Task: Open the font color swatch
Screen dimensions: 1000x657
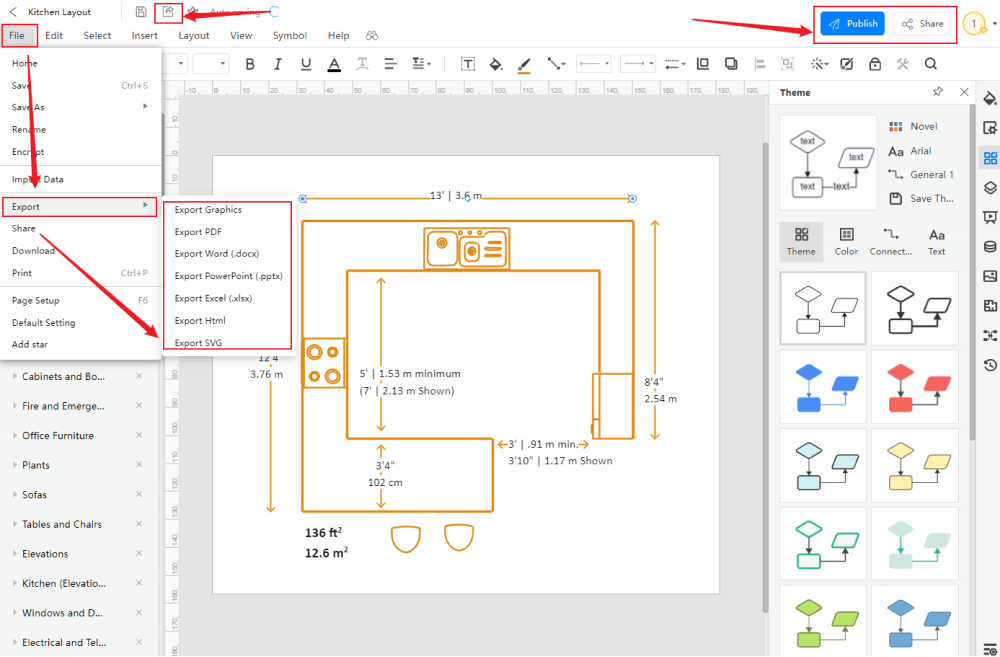Action: coord(334,63)
